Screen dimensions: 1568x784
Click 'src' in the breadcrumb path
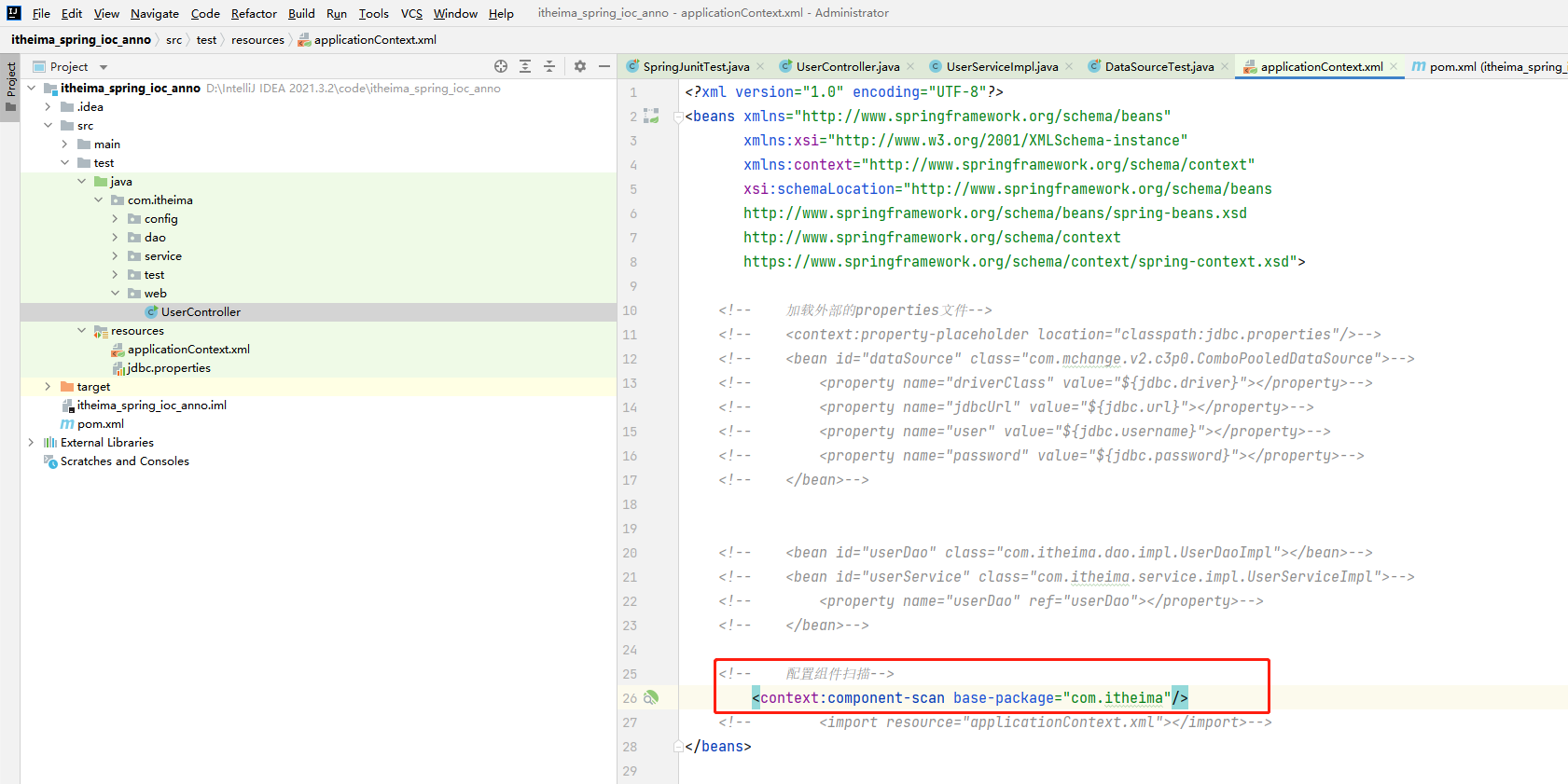click(173, 39)
